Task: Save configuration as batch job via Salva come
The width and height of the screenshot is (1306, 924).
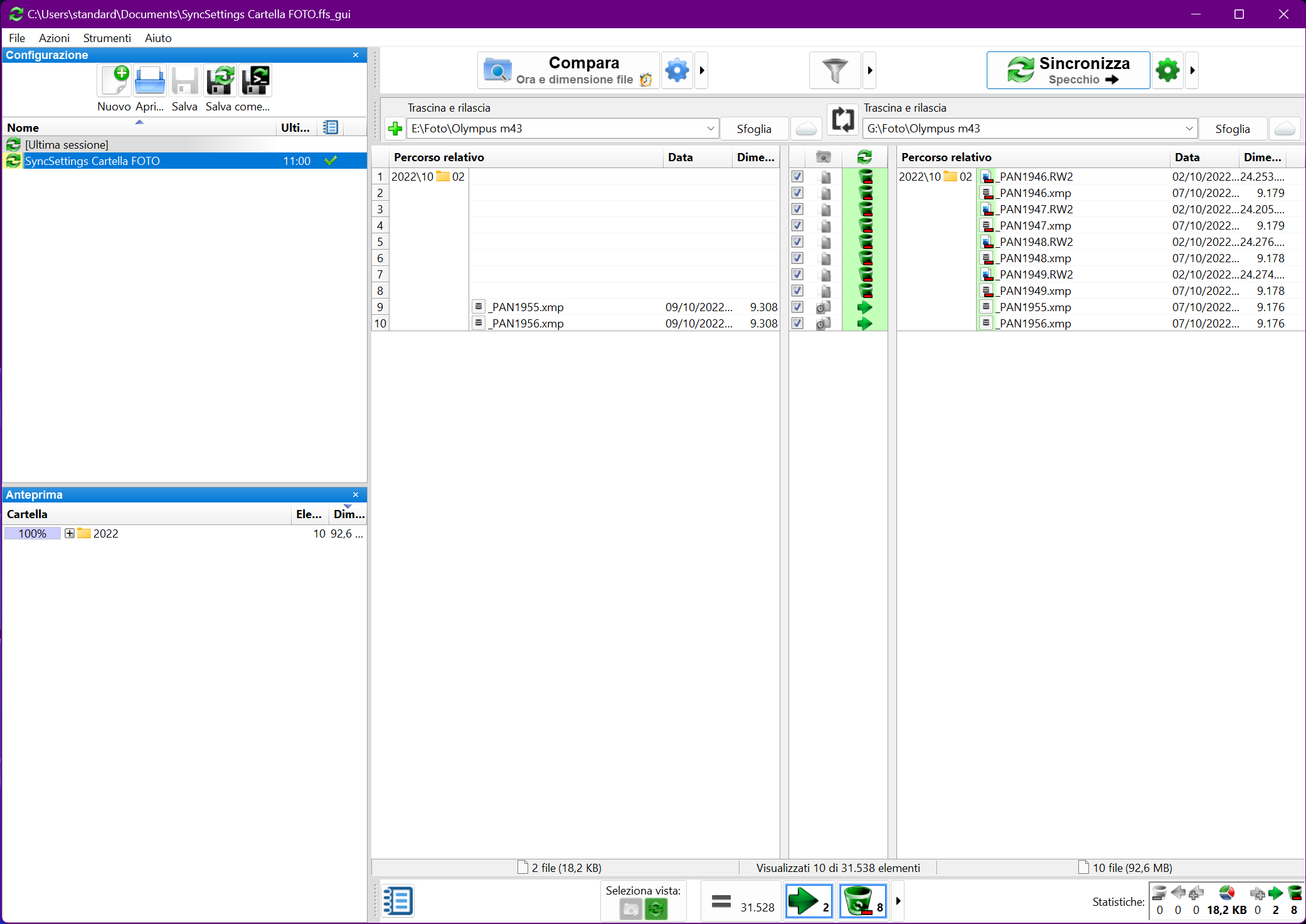Action: 255,80
